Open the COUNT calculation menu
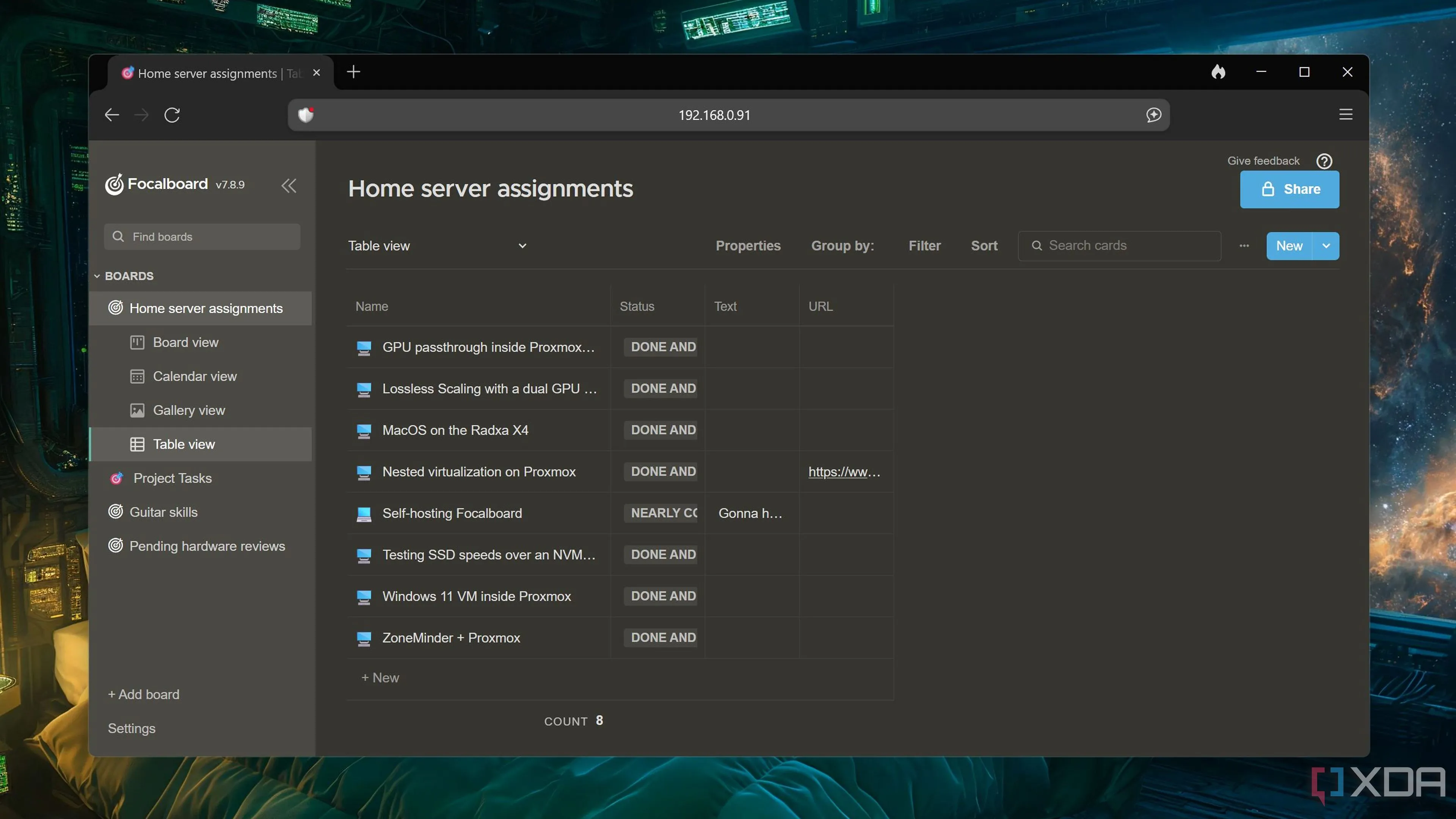The width and height of the screenshot is (1456, 819). [x=573, y=721]
